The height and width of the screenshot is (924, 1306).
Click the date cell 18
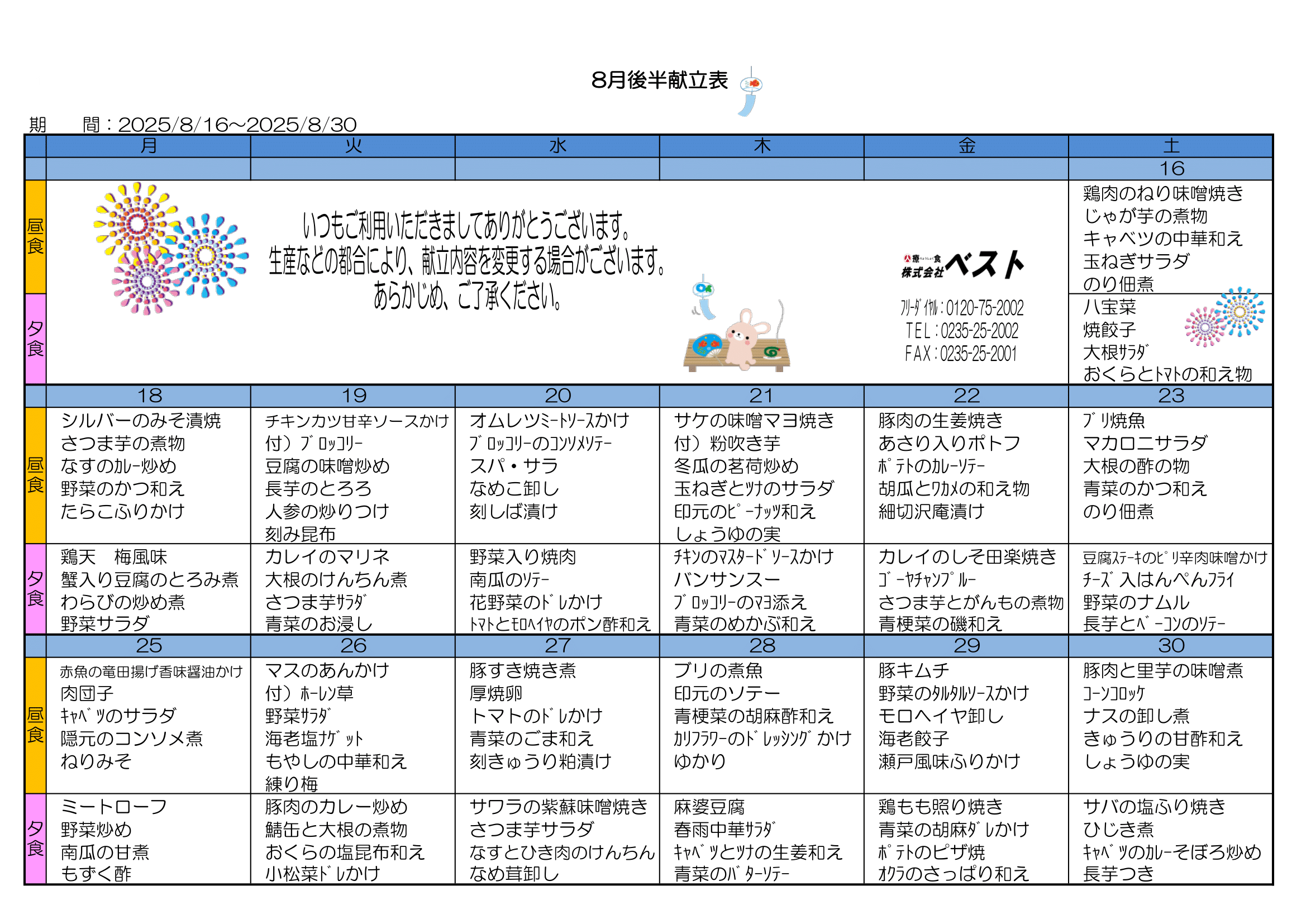point(149,396)
